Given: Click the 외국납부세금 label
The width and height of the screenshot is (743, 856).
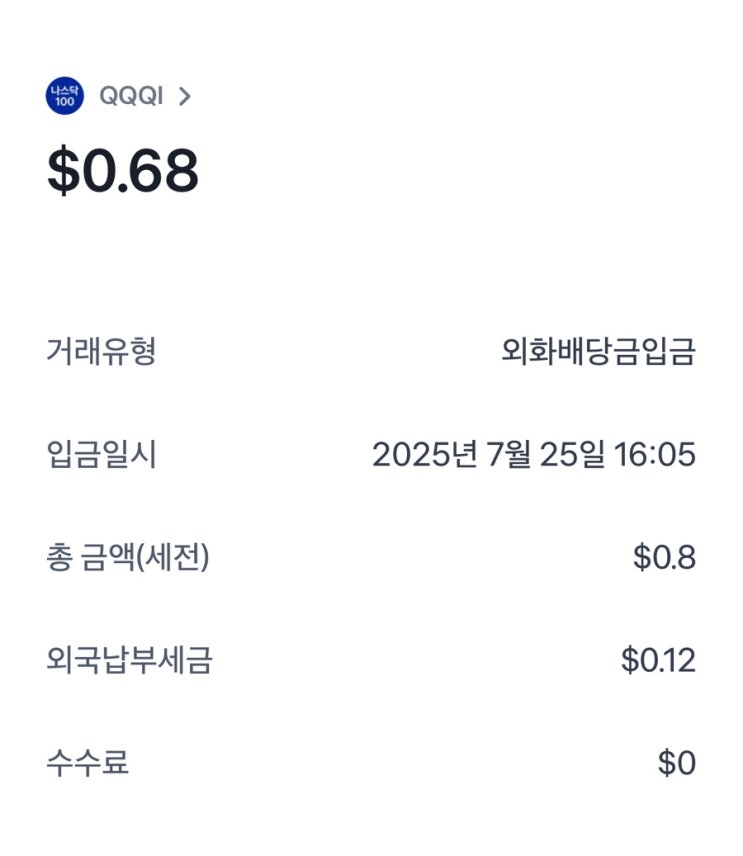Looking at the screenshot, I should [129, 661].
